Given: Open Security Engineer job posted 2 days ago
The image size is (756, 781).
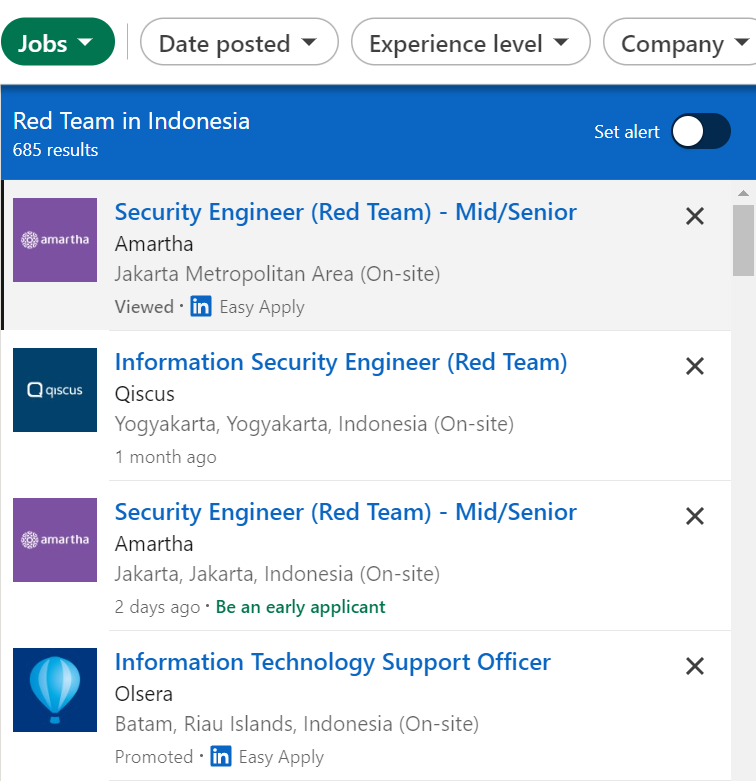Looking at the screenshot, I should (x=346, y=512).
